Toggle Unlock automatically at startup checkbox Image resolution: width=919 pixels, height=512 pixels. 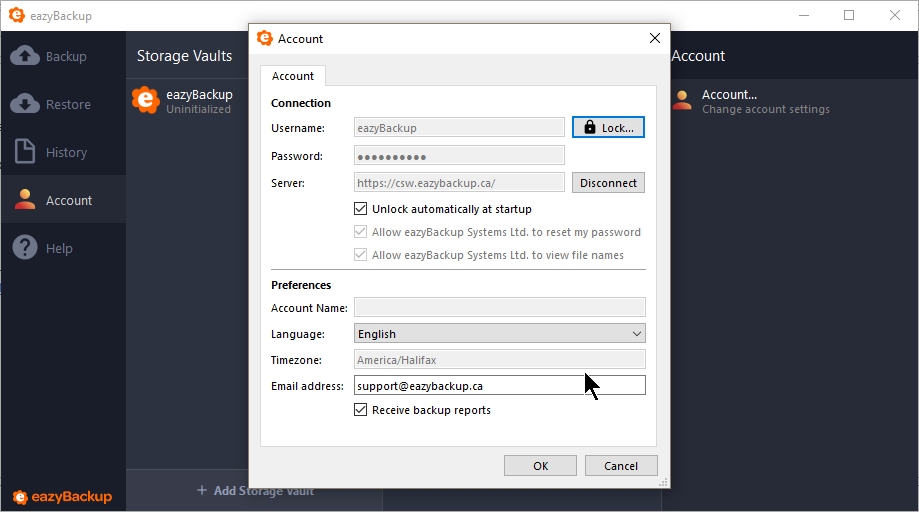tap(360, 209)
